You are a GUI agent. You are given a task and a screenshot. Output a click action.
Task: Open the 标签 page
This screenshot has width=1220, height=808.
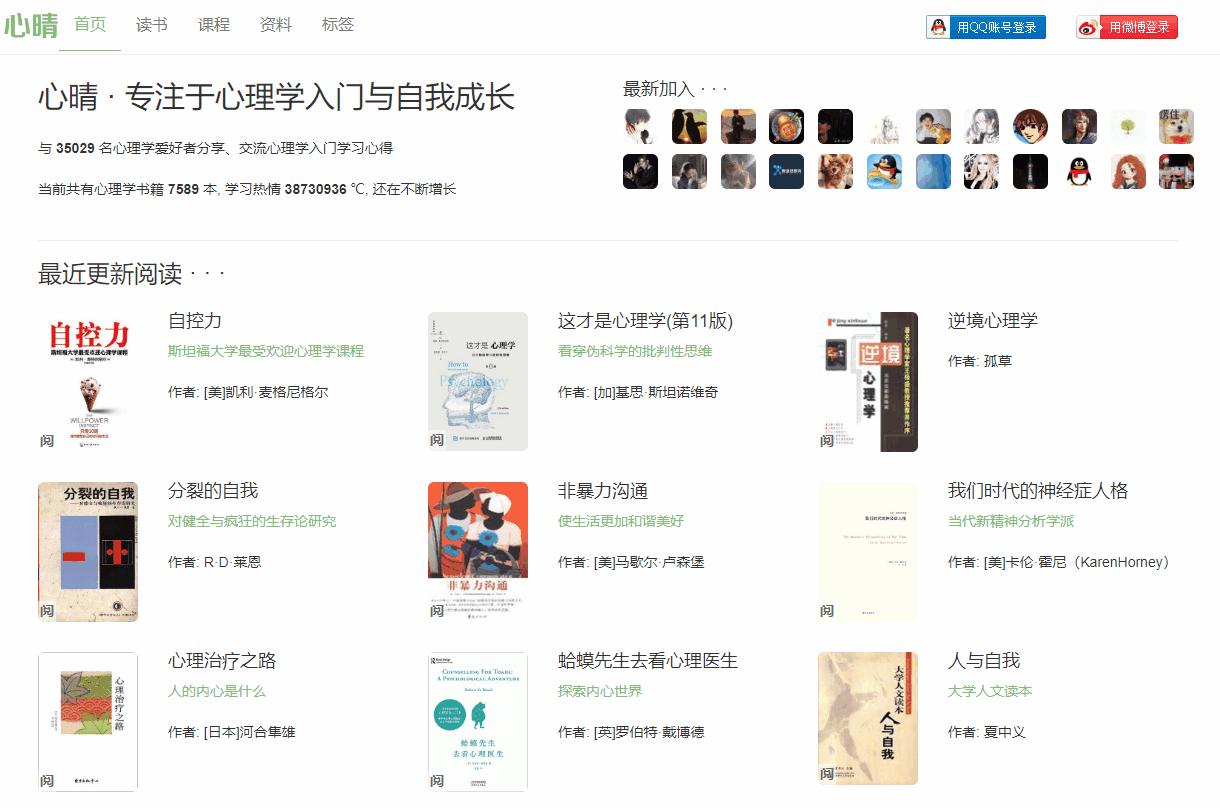click(338, 25)
